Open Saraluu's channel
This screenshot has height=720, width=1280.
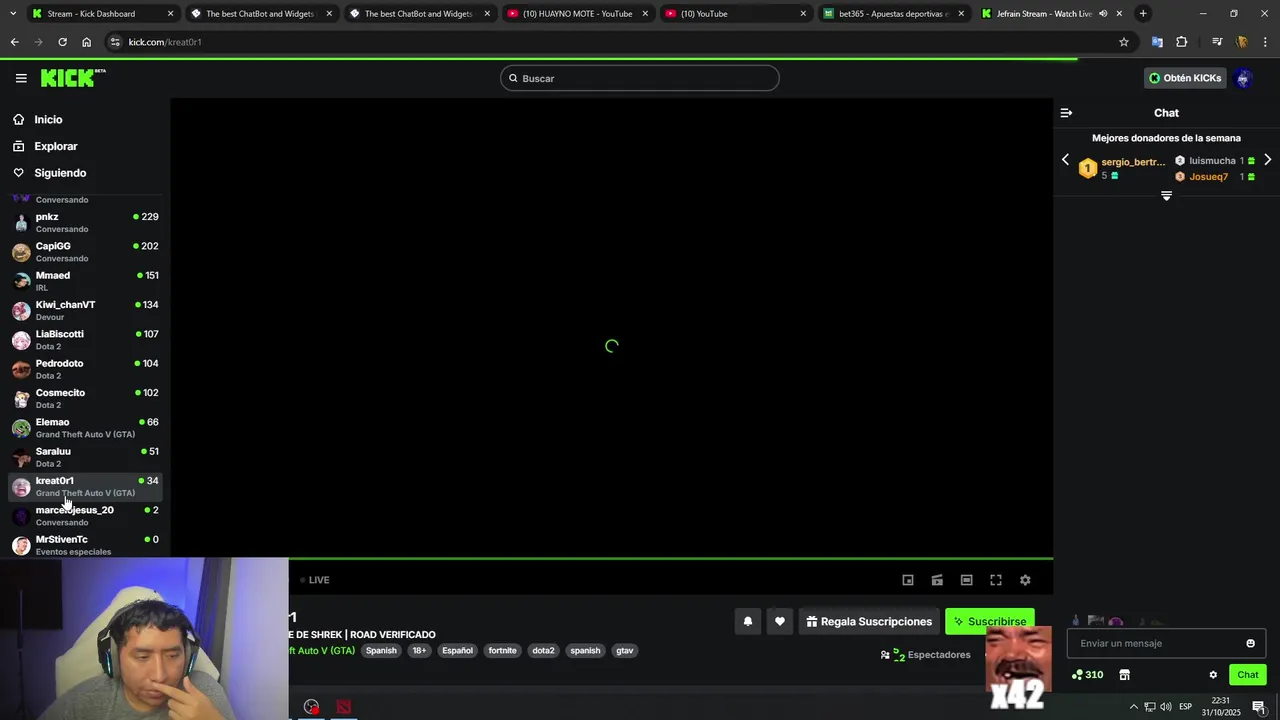pos(85,457)
